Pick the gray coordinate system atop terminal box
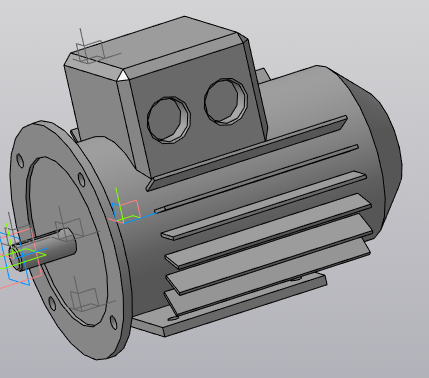Viewport: 429px width, 378px height. (x=94, y=50)
